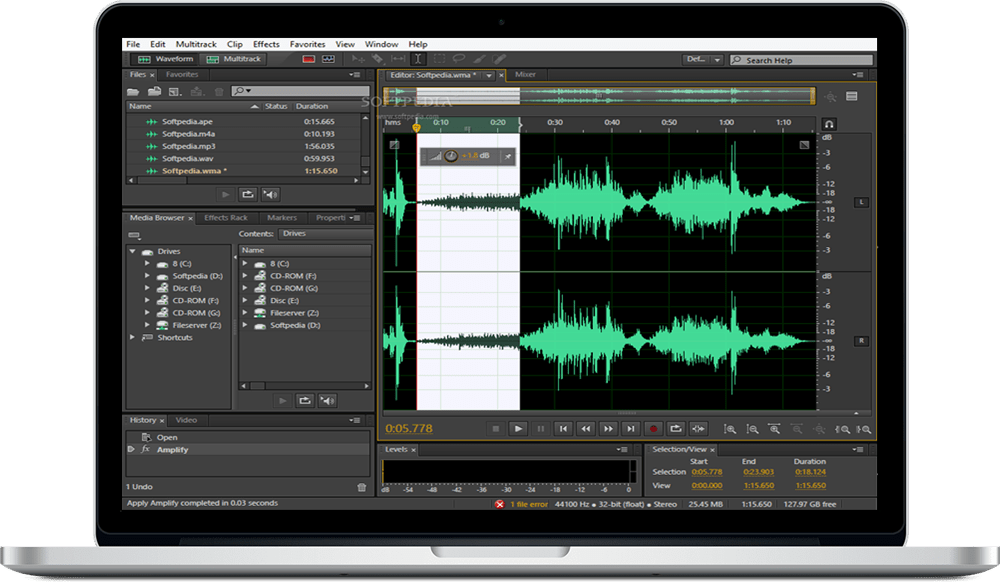Zoom in at the selection in point
The image size is (1000, 582).
pyautogui.click(x=842, y=429)
